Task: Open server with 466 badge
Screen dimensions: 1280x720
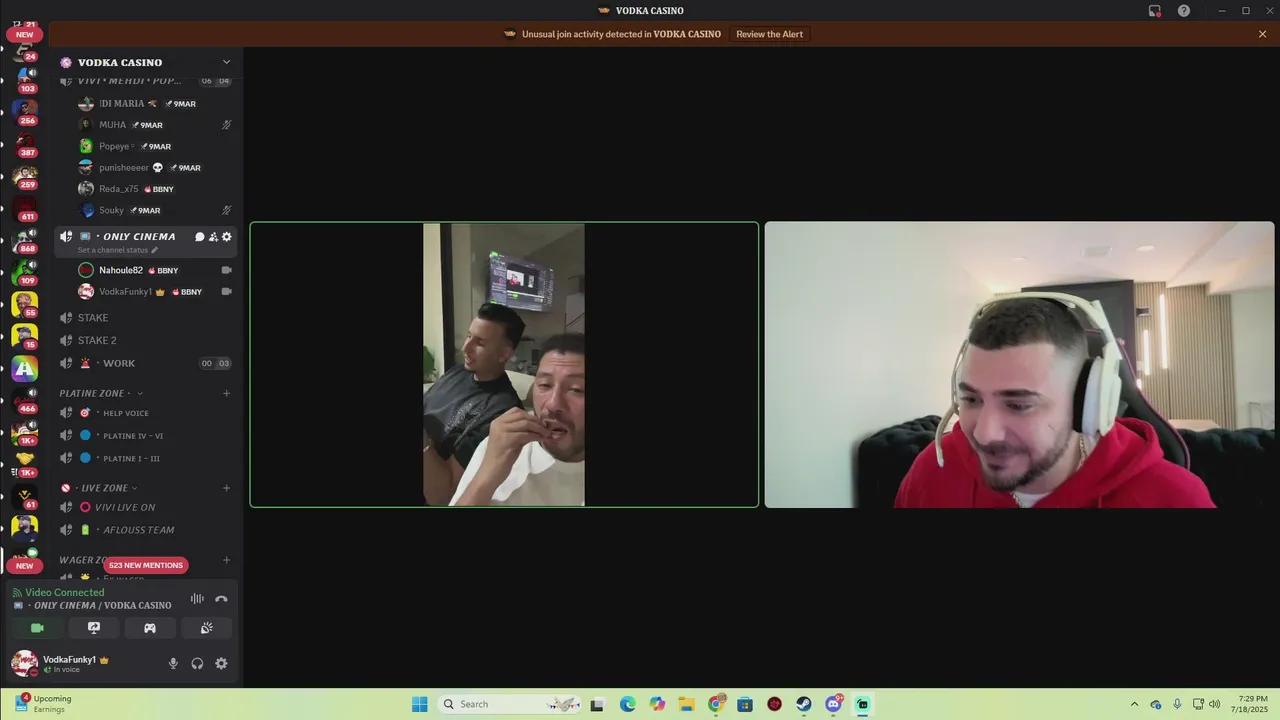Action: 24,400
